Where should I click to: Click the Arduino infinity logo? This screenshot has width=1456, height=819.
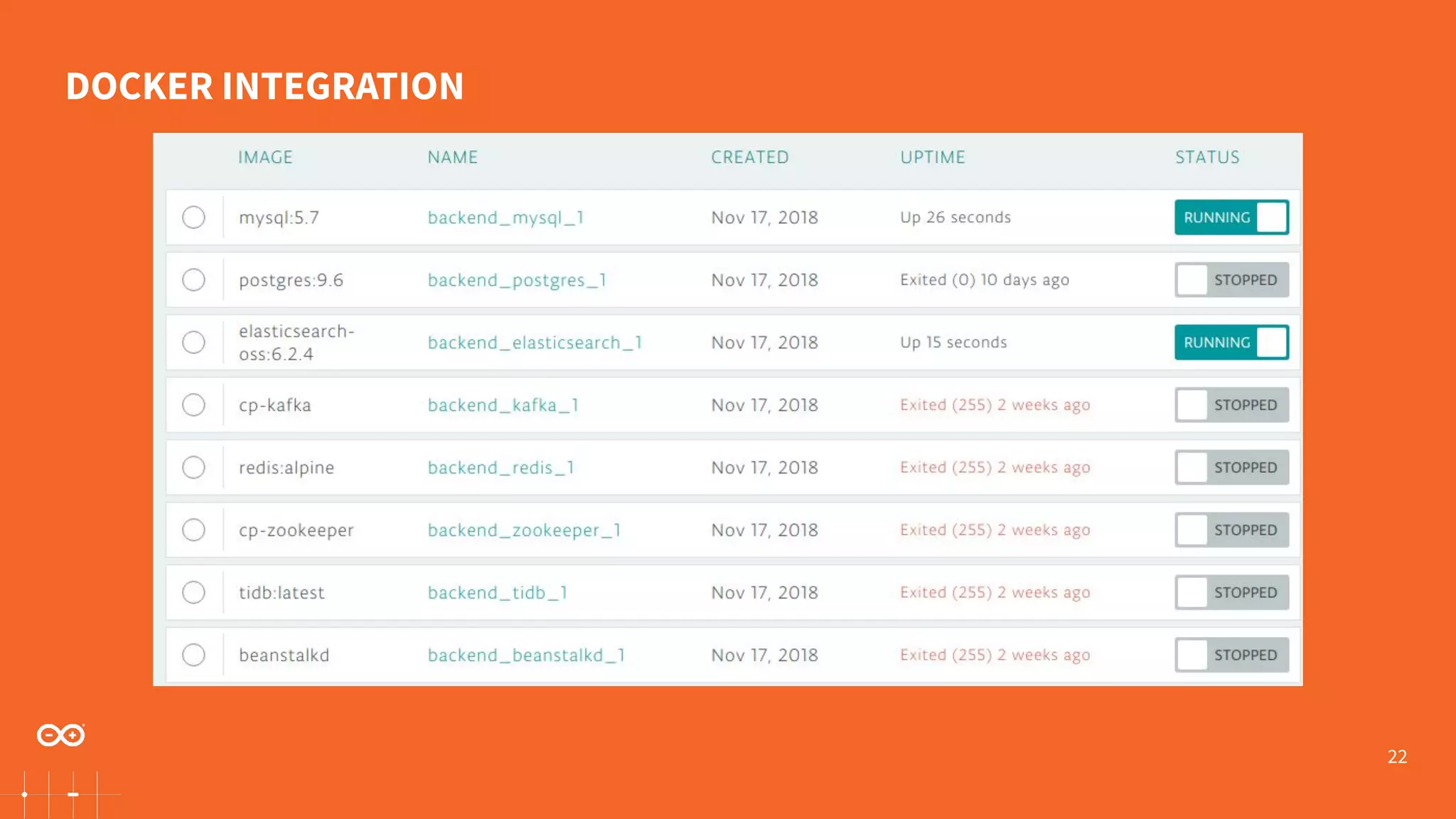[x=61, y=734]
